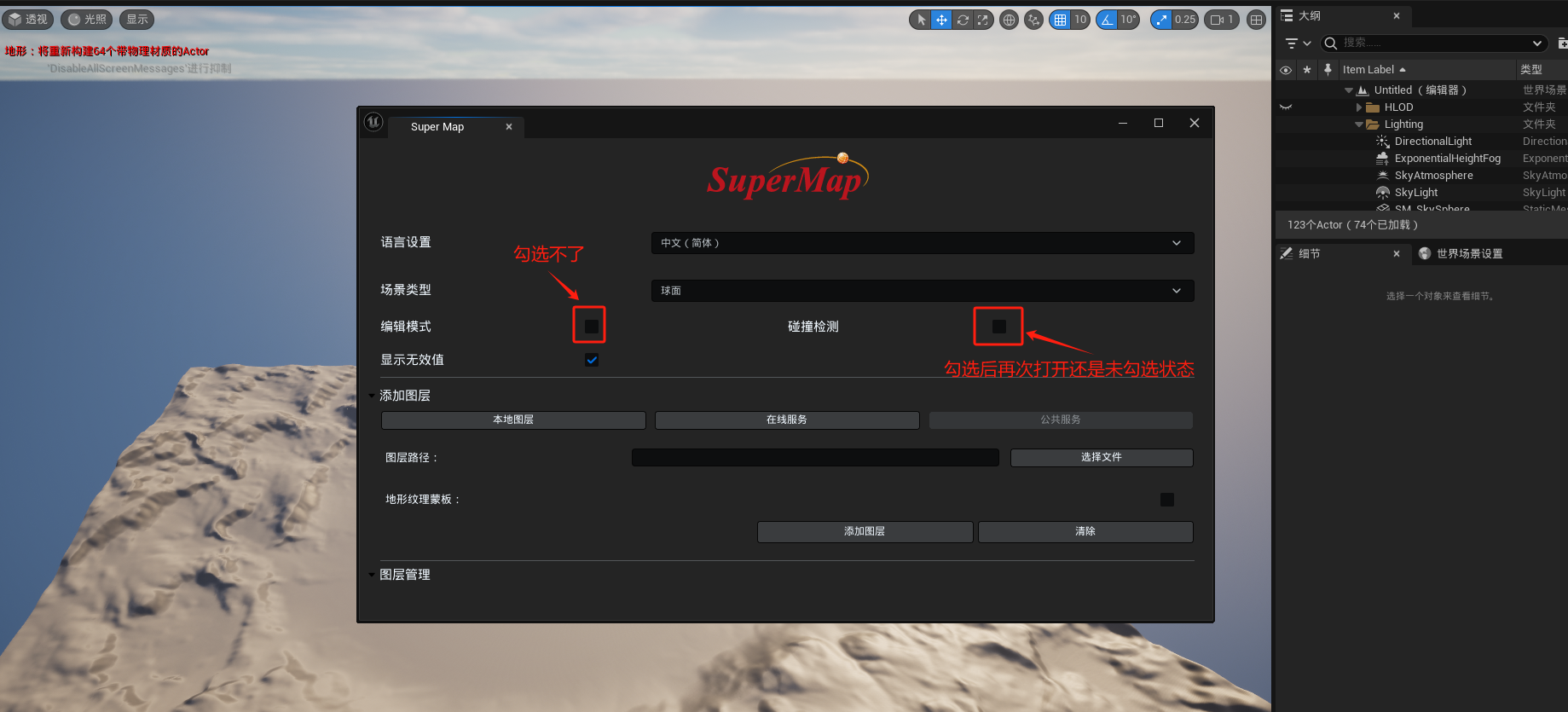Check the 碰撞检测 collision detection checkbox

click(x=999, y=327)
